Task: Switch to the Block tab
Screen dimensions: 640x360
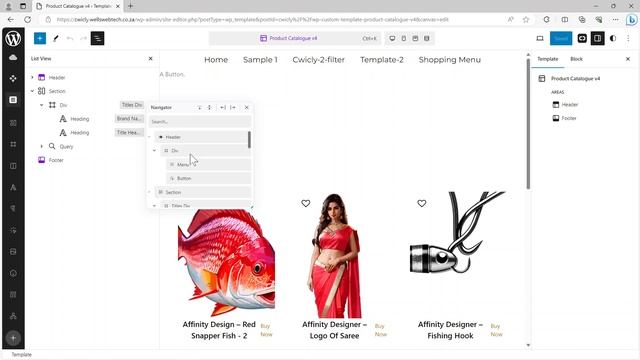Action: 576,59
